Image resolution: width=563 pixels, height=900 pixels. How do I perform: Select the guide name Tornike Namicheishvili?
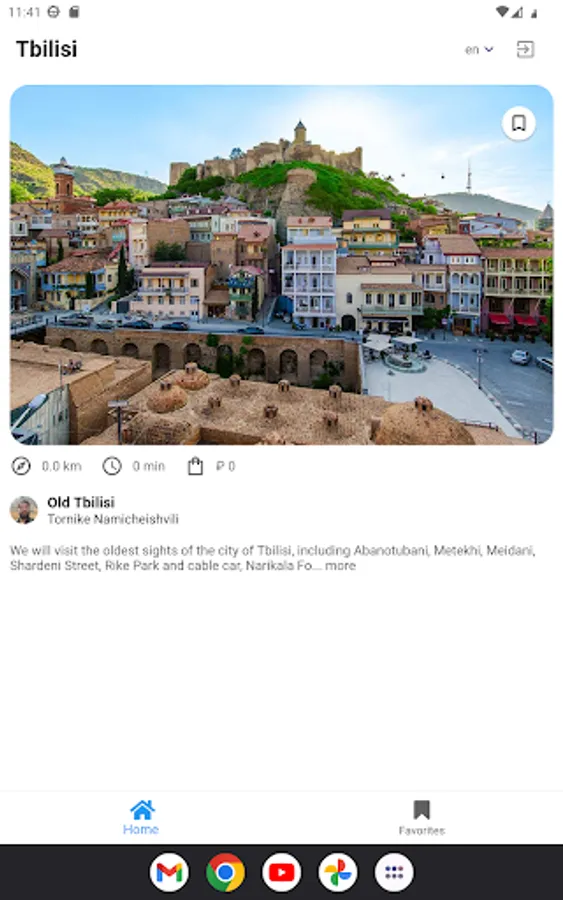[x=113, y=519]
